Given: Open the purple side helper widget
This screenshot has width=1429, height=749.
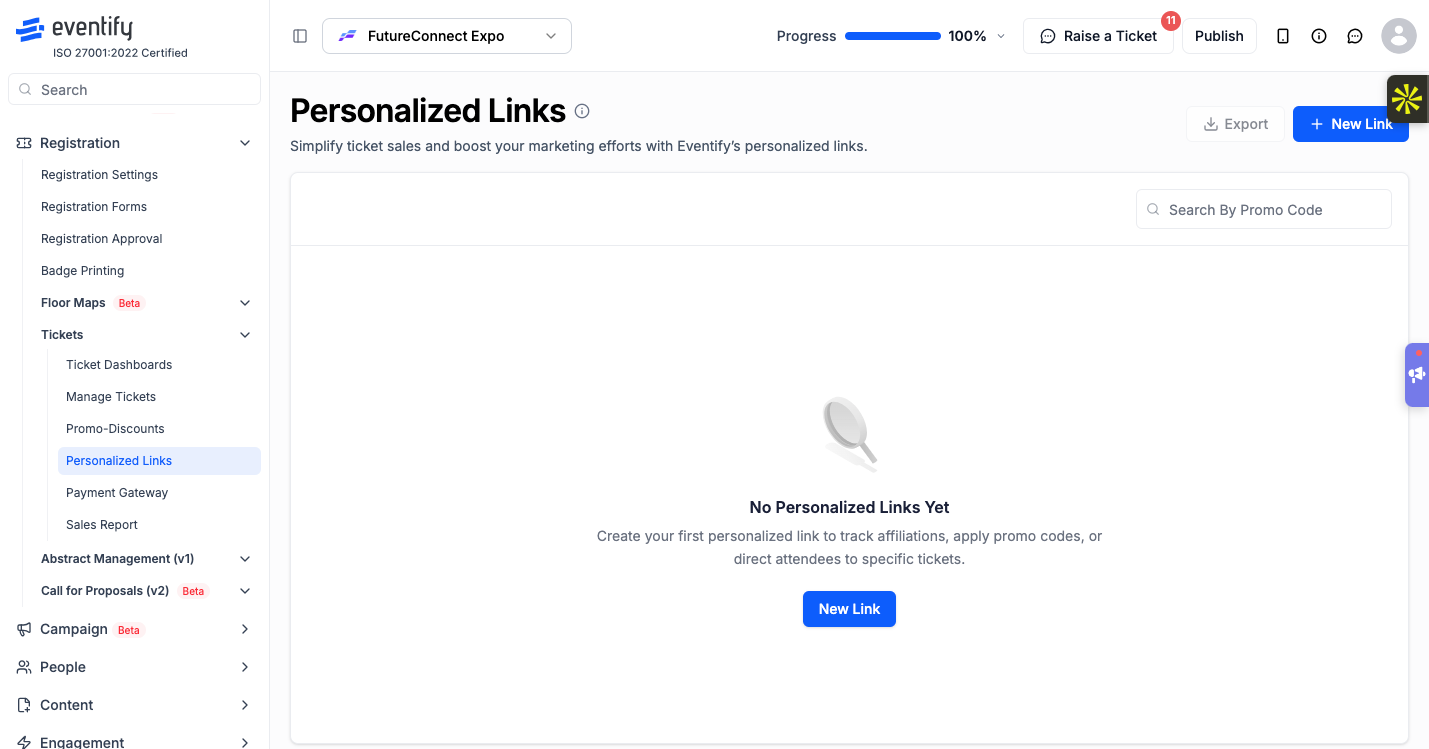Looking at the screenshot, I should (1417, 375).
